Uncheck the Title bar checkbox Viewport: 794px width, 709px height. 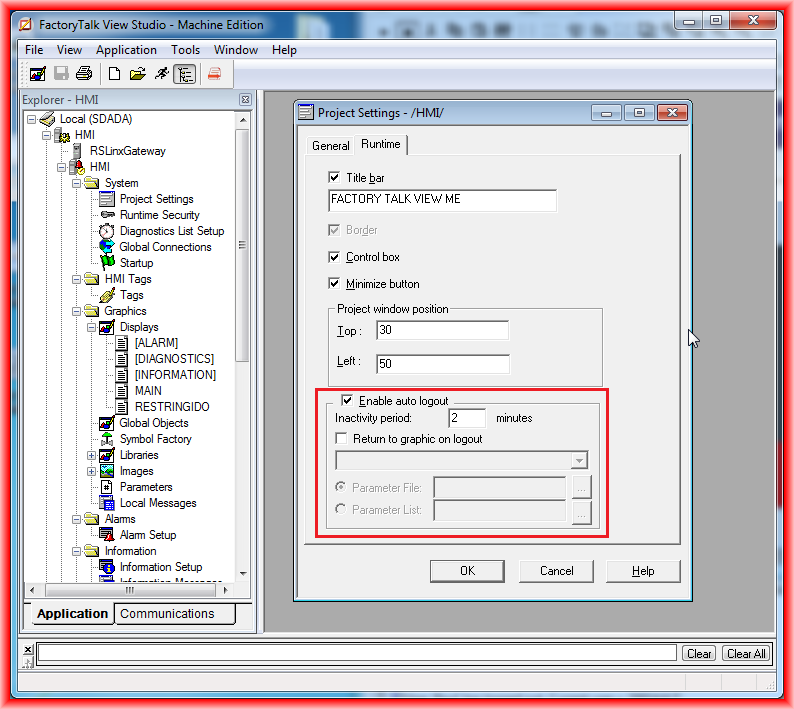click(x=335, y=177)
